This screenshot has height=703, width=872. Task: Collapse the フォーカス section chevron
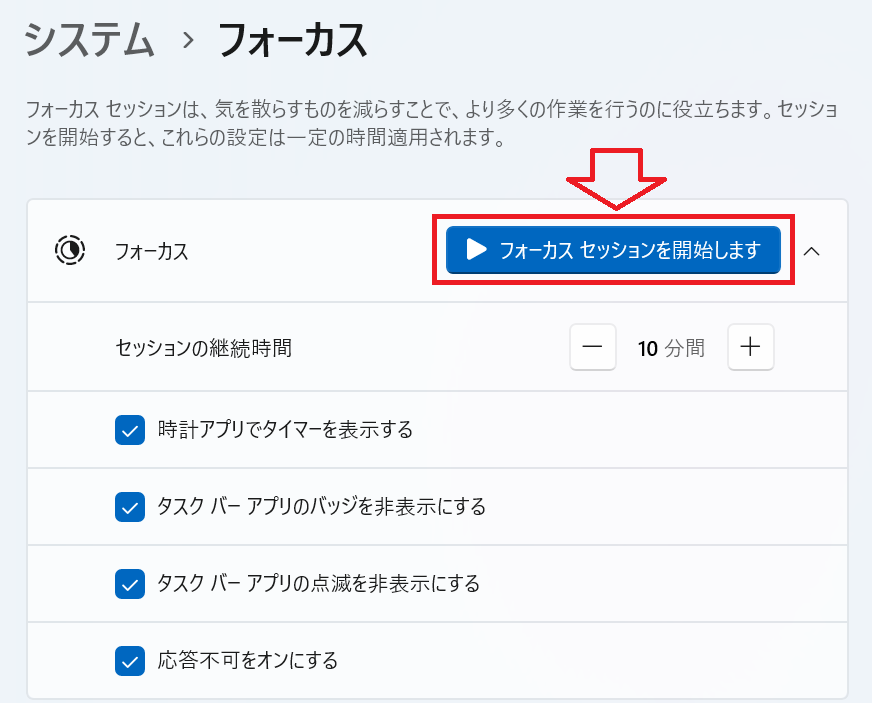point(811,251)
